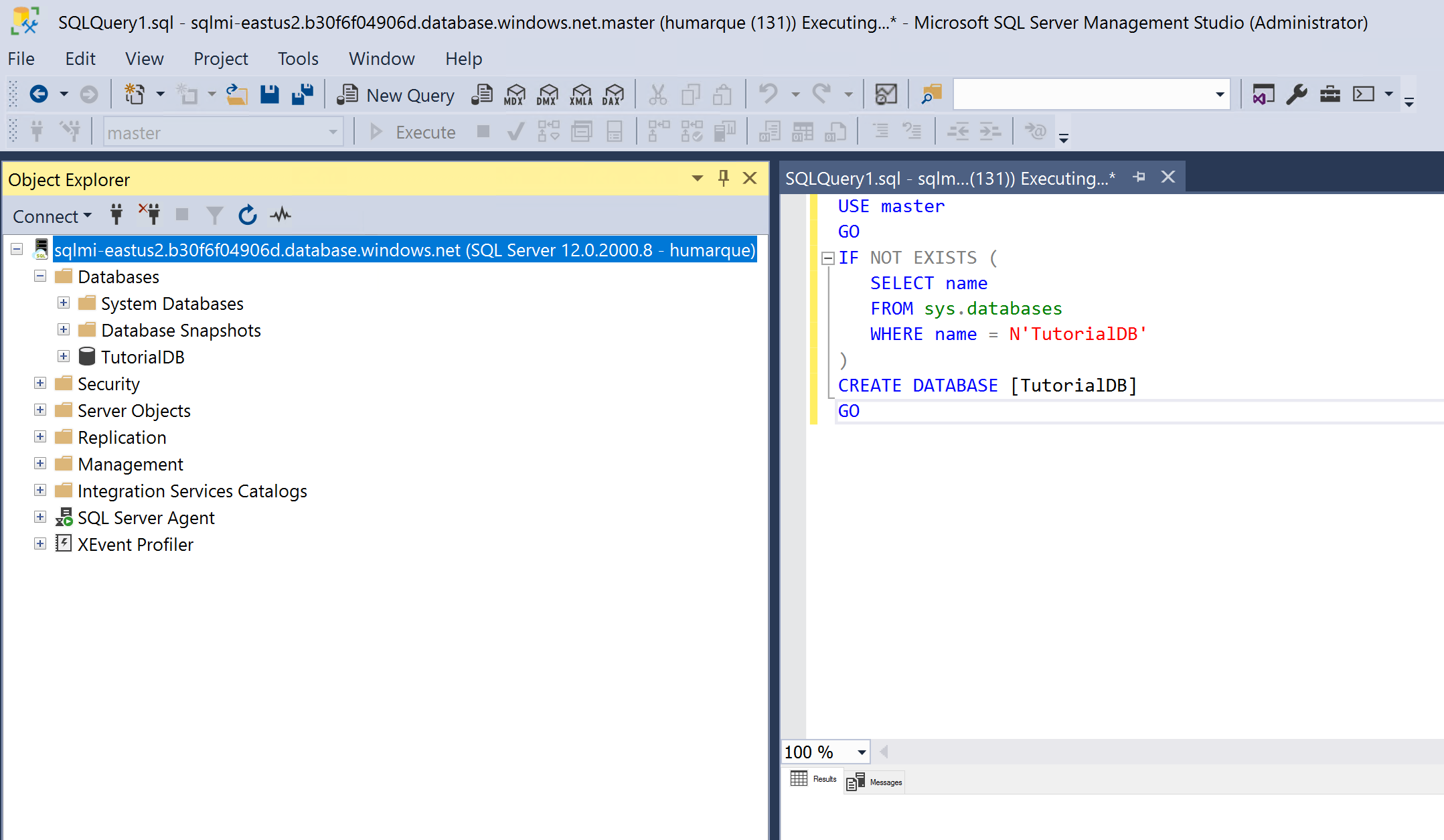The height and width of the screenshot is (840, 1444).
Task: Close the SQLQuery1.sql tab
Action: coord(1168,177)
